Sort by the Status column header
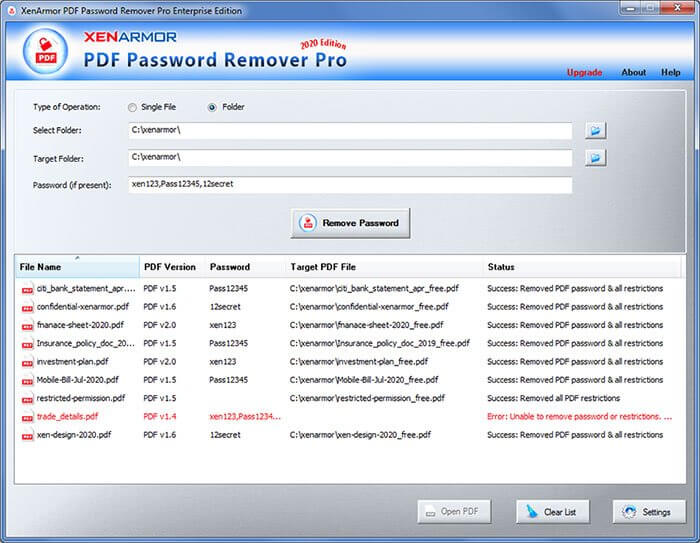 (x=582, y=267)
